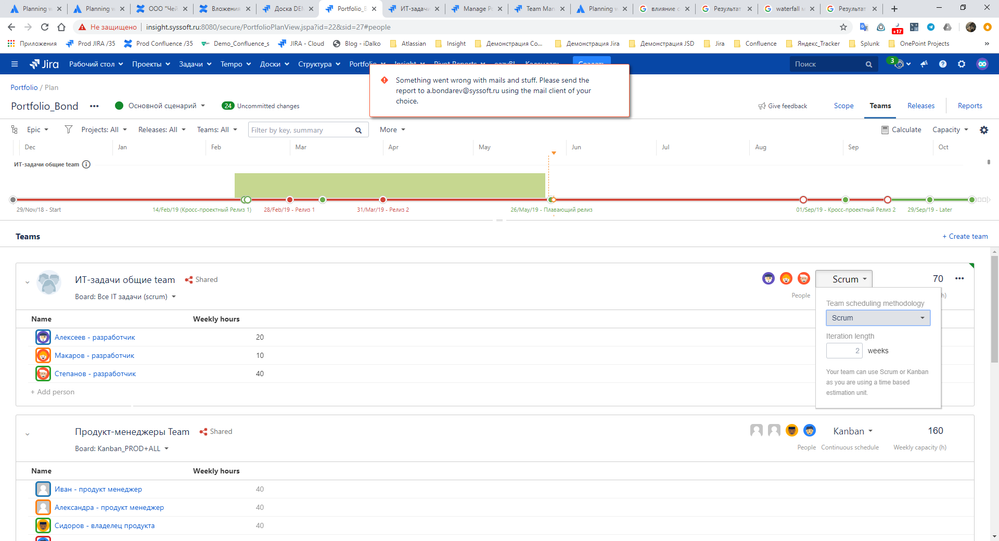This screenshot has height=541, width=999.
Task: Open the Задачи menu
Action: [195, 64]
